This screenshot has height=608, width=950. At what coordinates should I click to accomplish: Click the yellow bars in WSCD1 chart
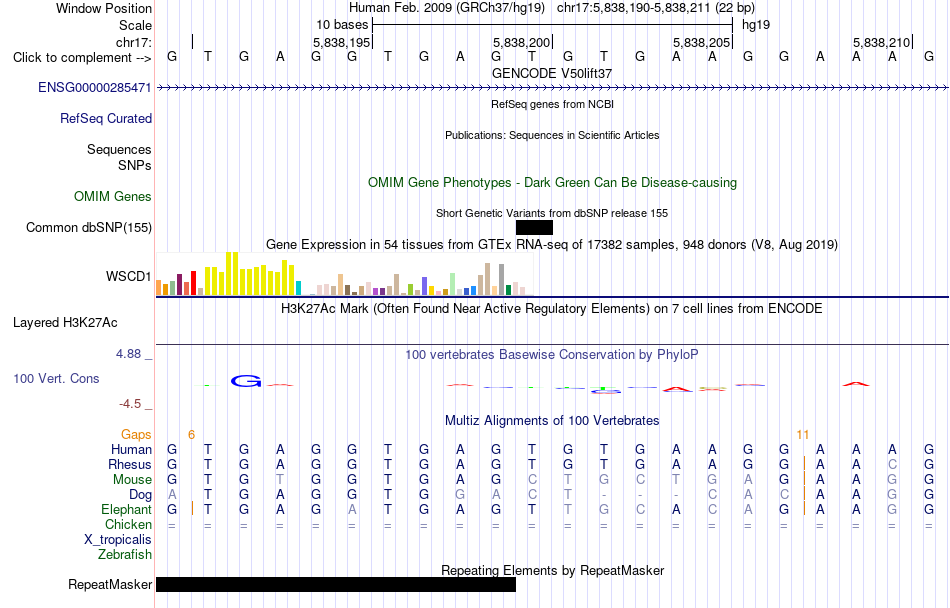pos(250,276)
